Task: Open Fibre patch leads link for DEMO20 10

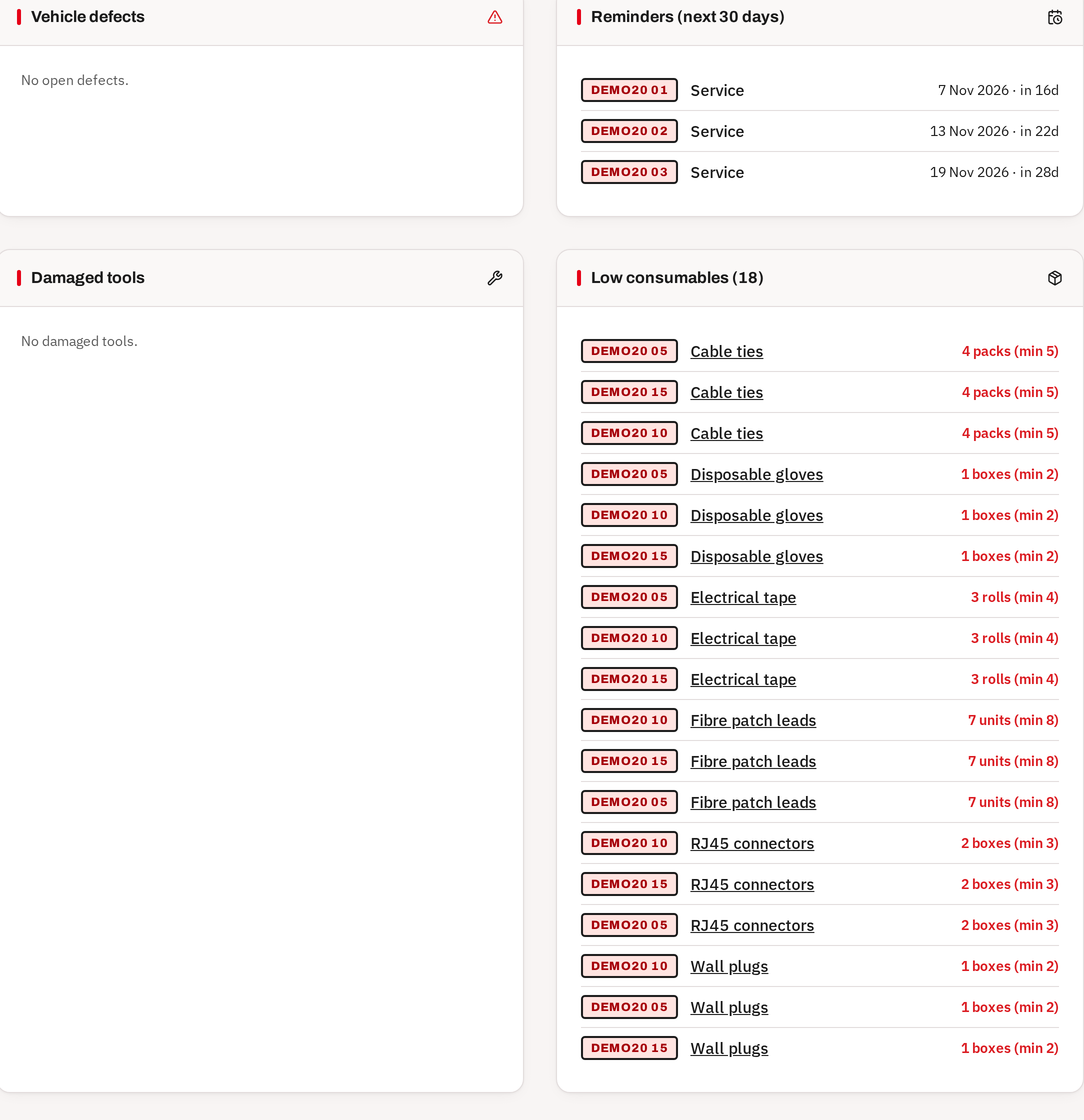Action: [x=753, y=720]
